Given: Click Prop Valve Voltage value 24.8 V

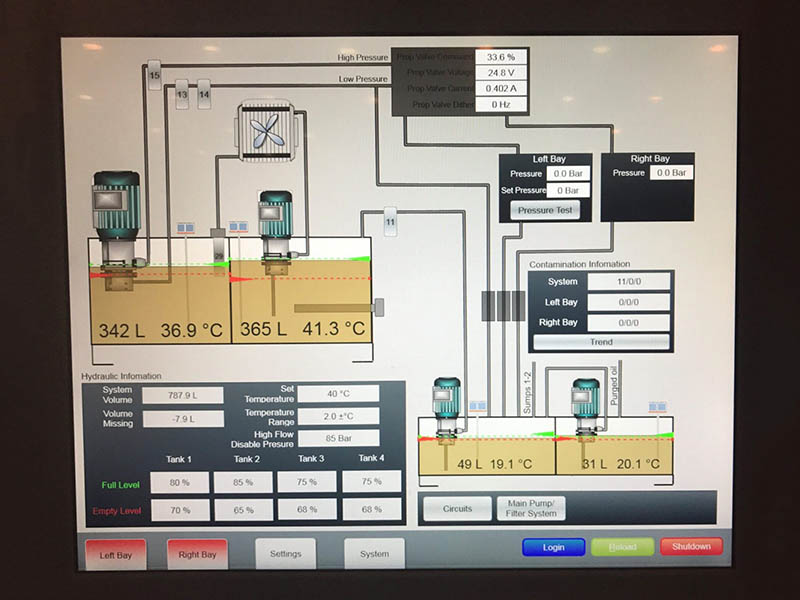Looking at the screenshot, I should [x=501, y=73].
